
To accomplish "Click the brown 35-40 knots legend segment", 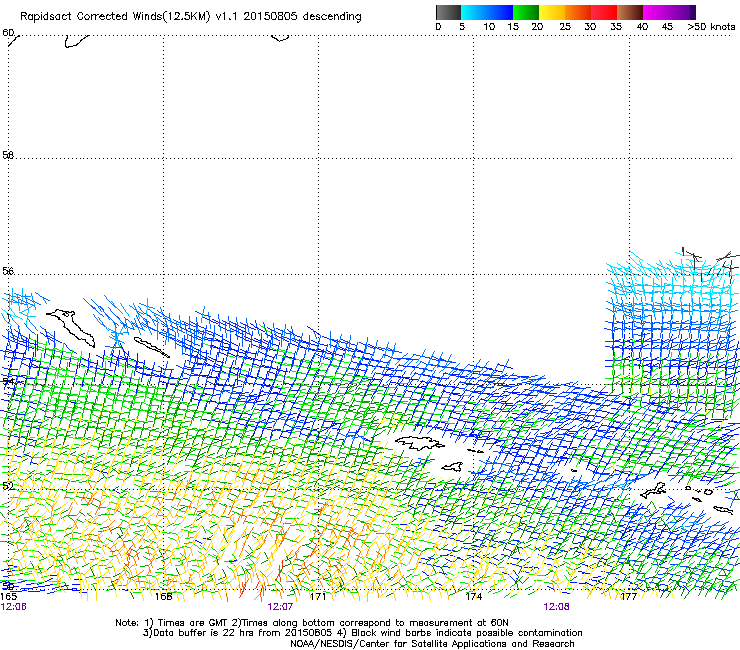I will tap(630, 12).
